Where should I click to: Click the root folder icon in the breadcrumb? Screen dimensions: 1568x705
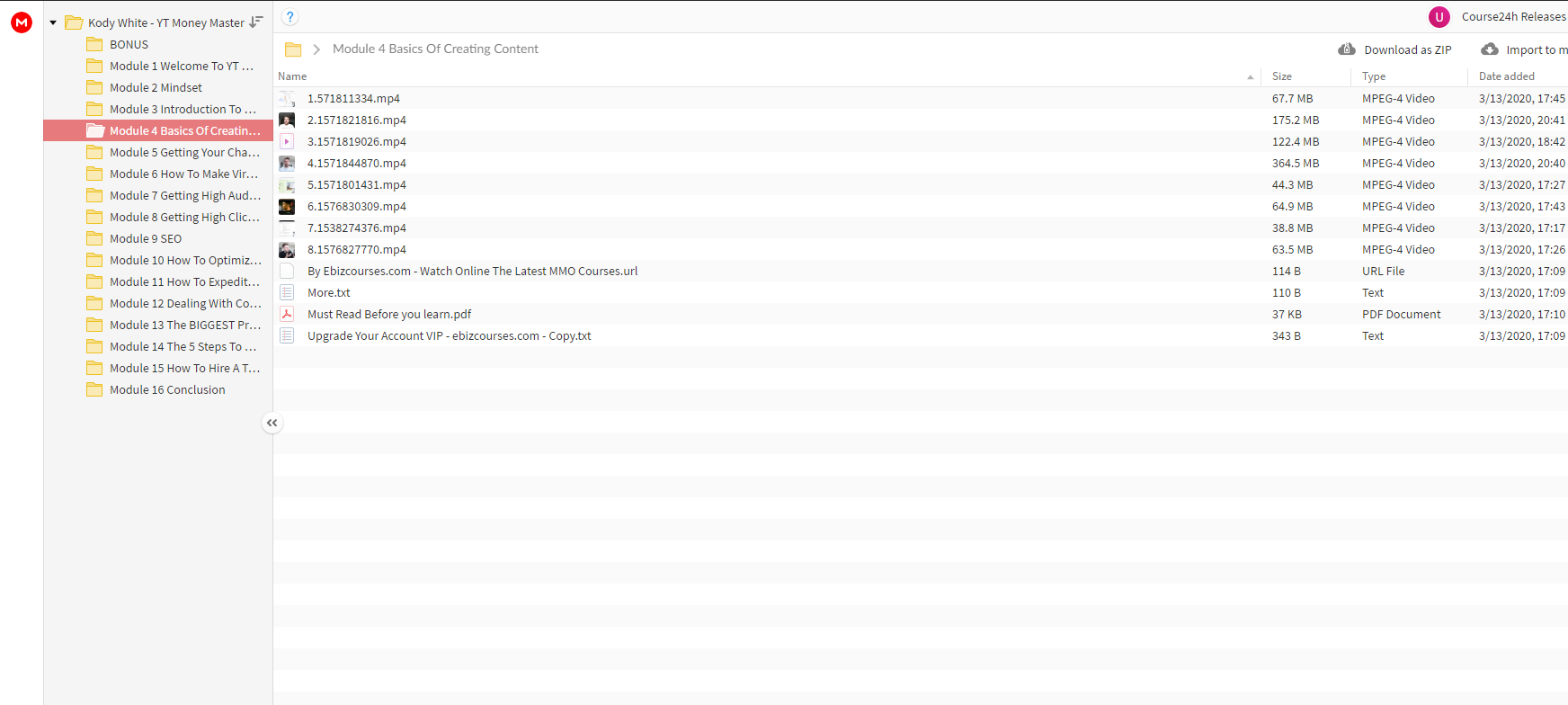pos(293,49)
